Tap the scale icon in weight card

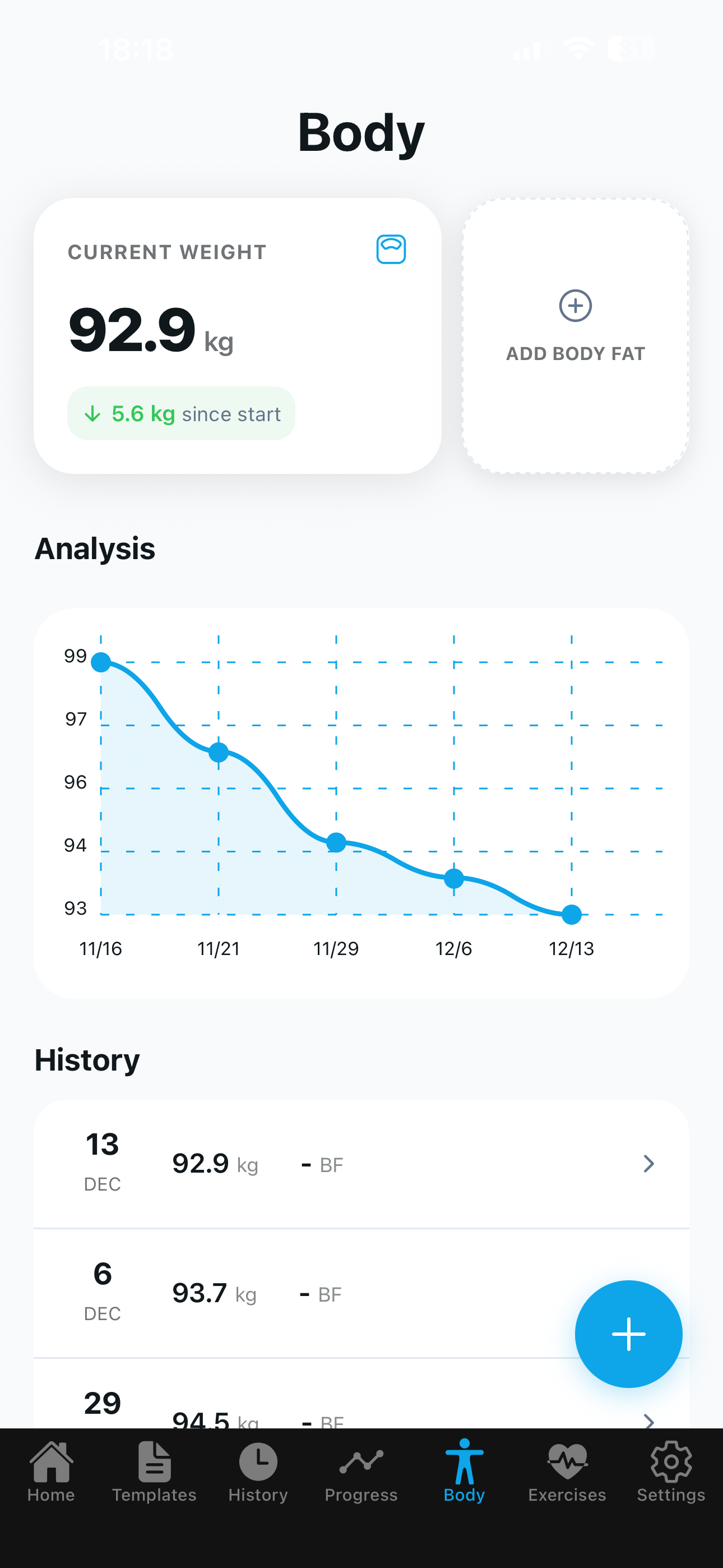click(391, 250)
